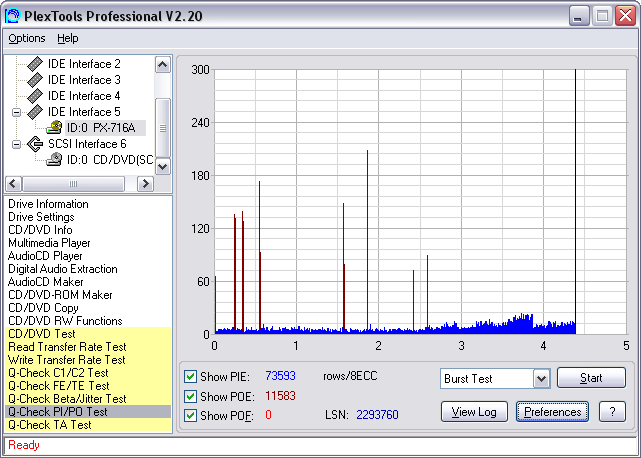Click the PX-716A drive icon
This screenshot has width=641, height=458.
pyautogui.click(x=54, y=128)
